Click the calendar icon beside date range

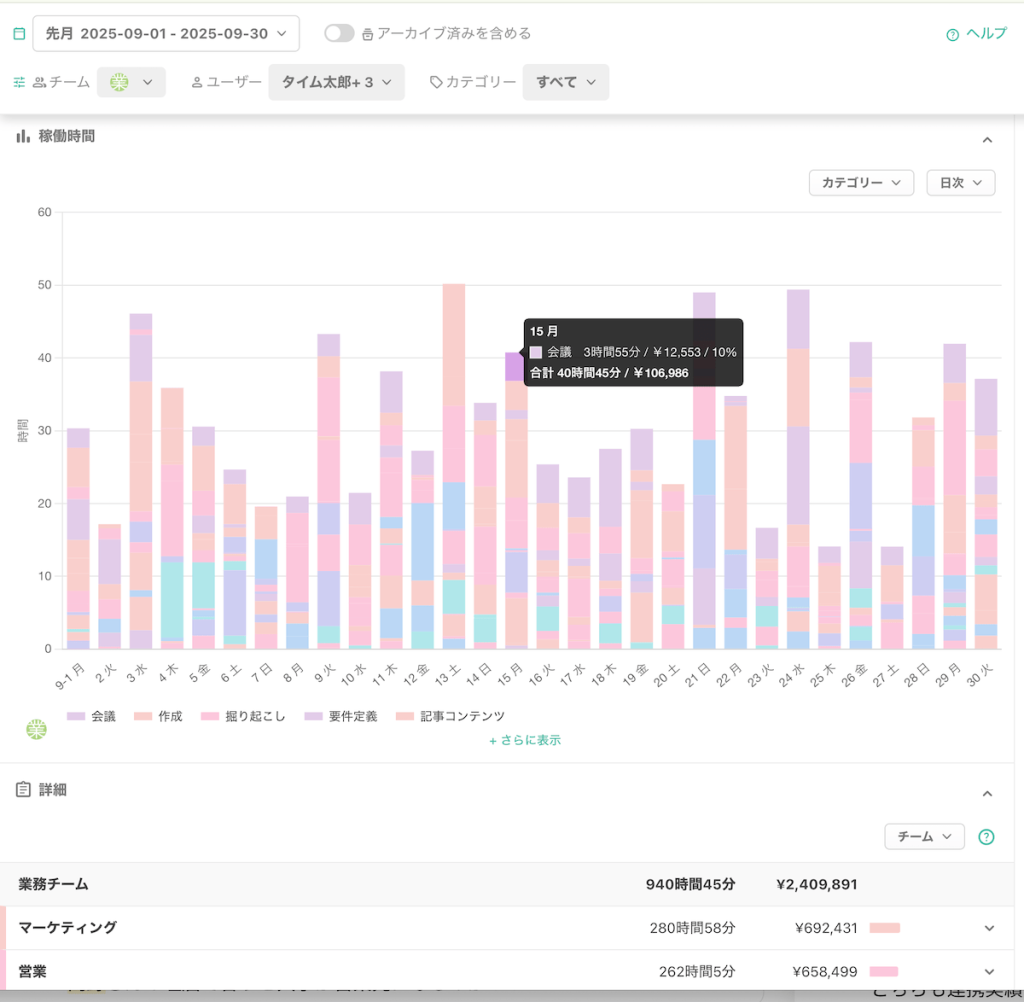(19, 34)
